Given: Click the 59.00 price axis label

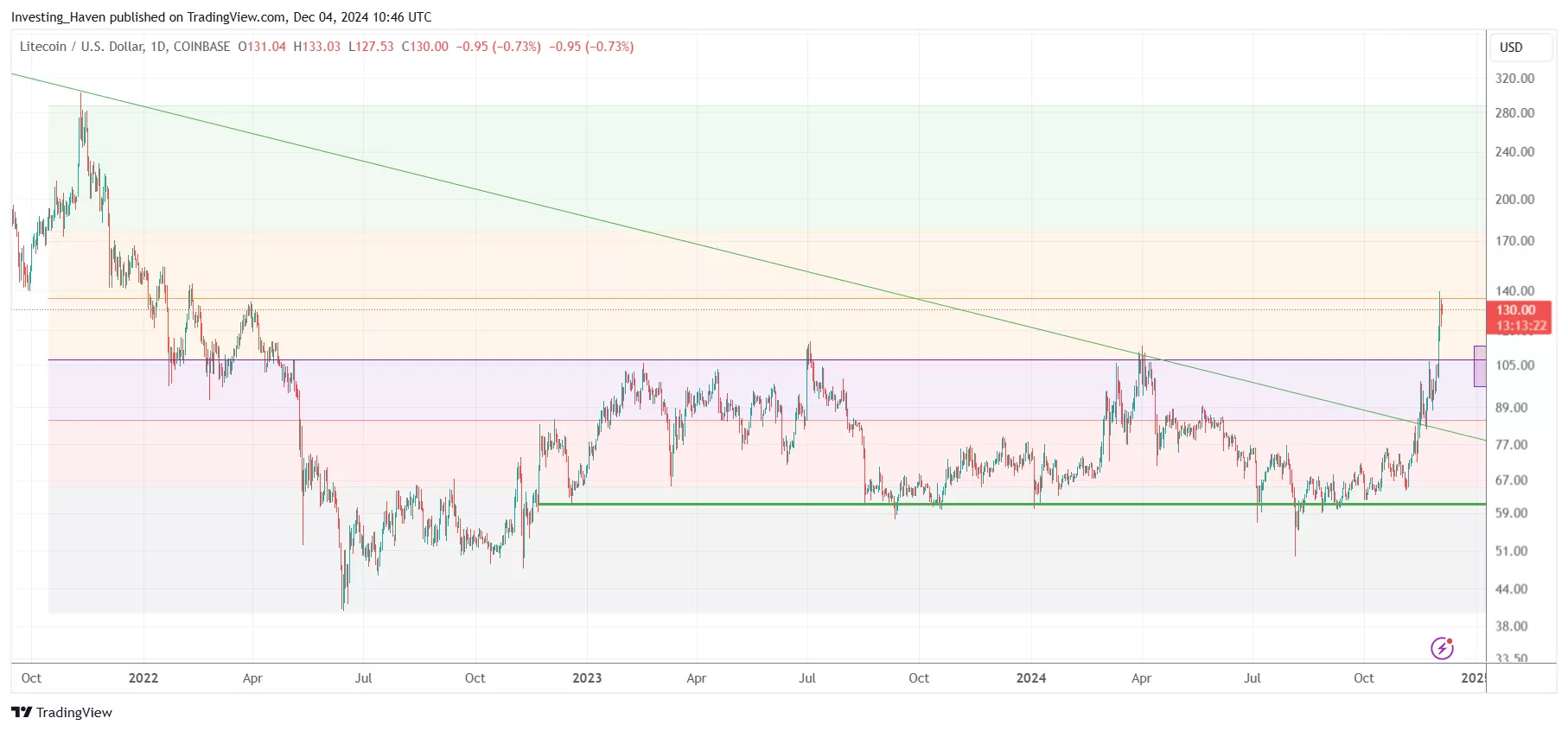Looking at the screenshot, I should pyautogui.click(x=1512, y=513).
